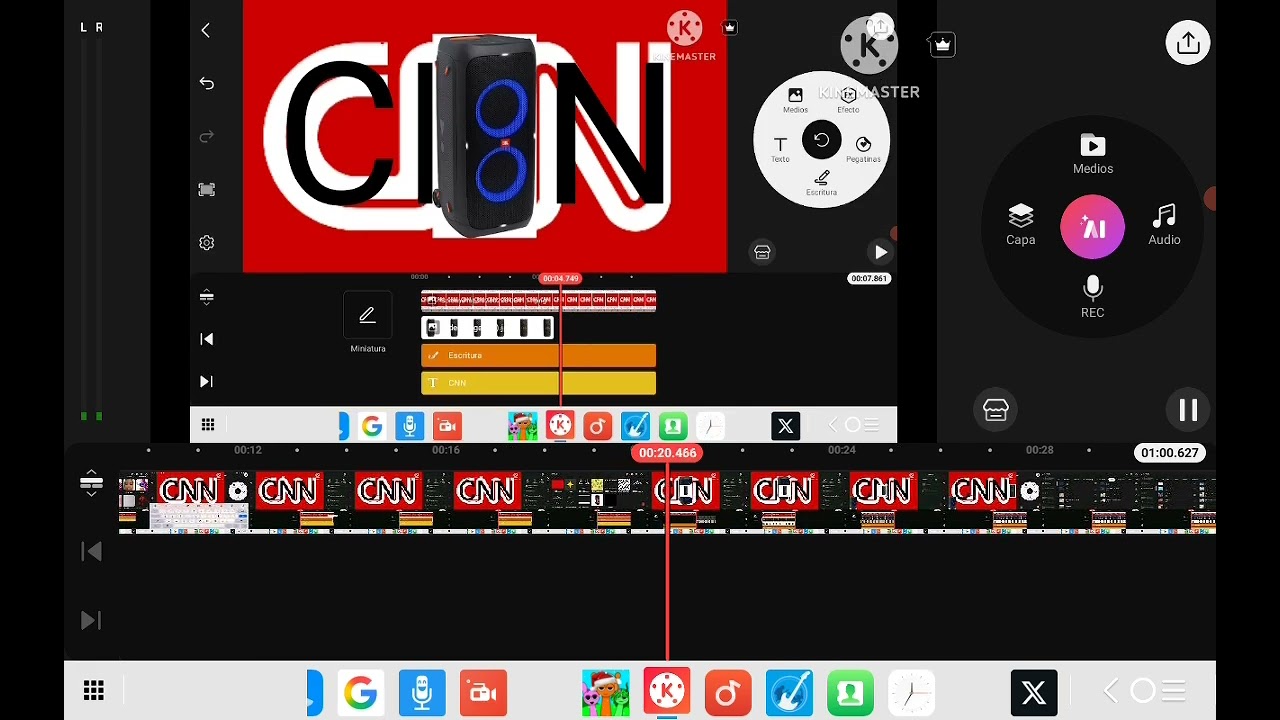Tap the KineMaster icon in the recorded inner taskbar
The image size is (1280, 720).
560,426
